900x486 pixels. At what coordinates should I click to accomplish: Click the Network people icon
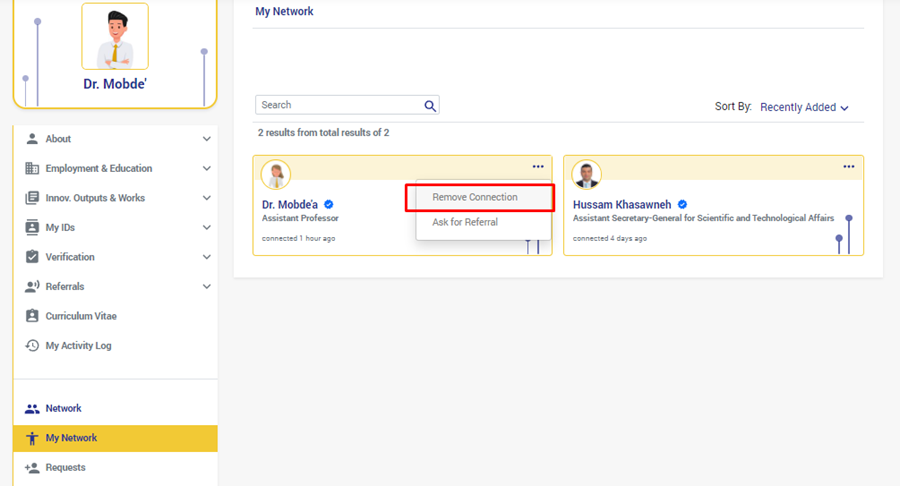32,409
